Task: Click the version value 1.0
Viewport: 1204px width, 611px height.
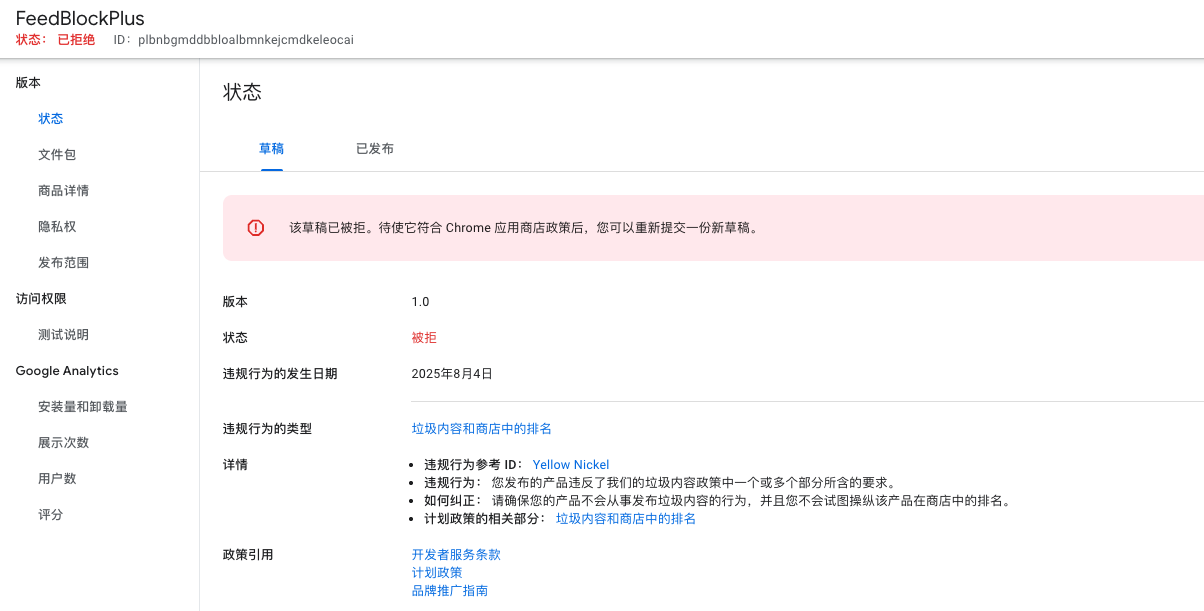Action: (x=420, y=302)
